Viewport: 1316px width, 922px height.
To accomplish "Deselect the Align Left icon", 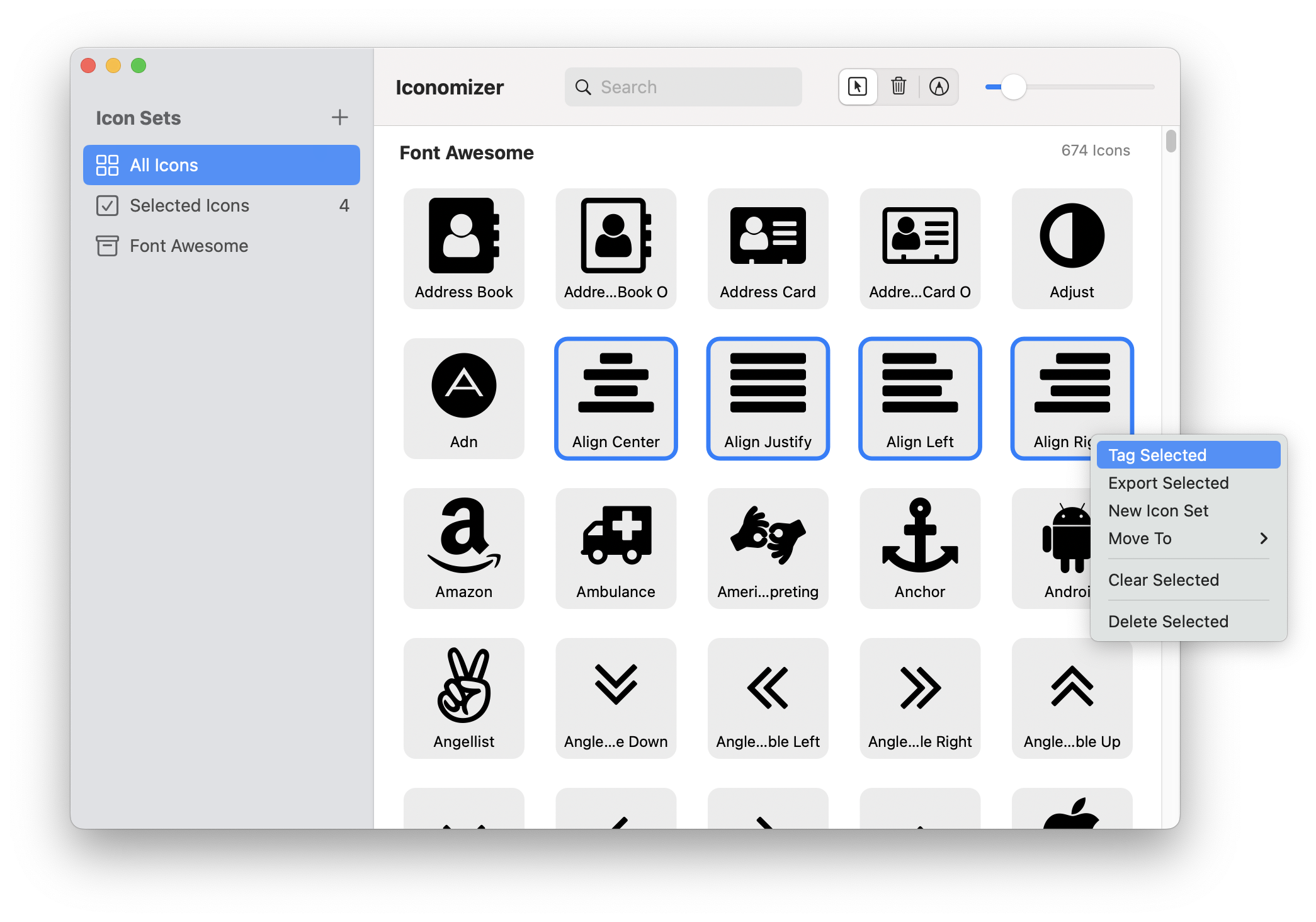I will click(919, 398).
